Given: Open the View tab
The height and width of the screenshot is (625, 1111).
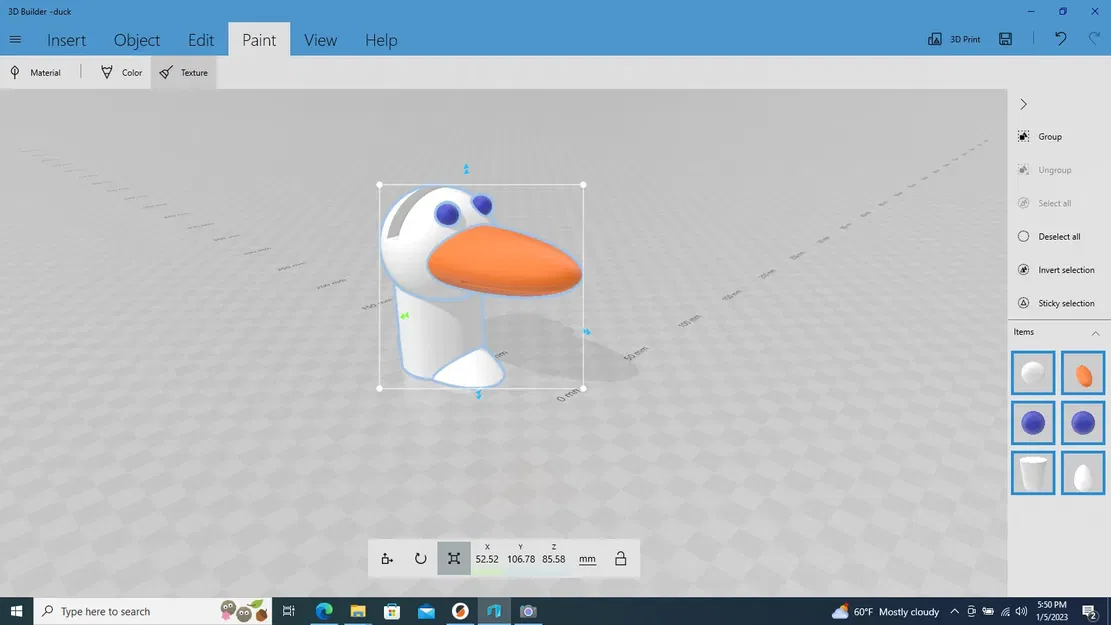Looking at the screenshot, I should coord(320,40).
